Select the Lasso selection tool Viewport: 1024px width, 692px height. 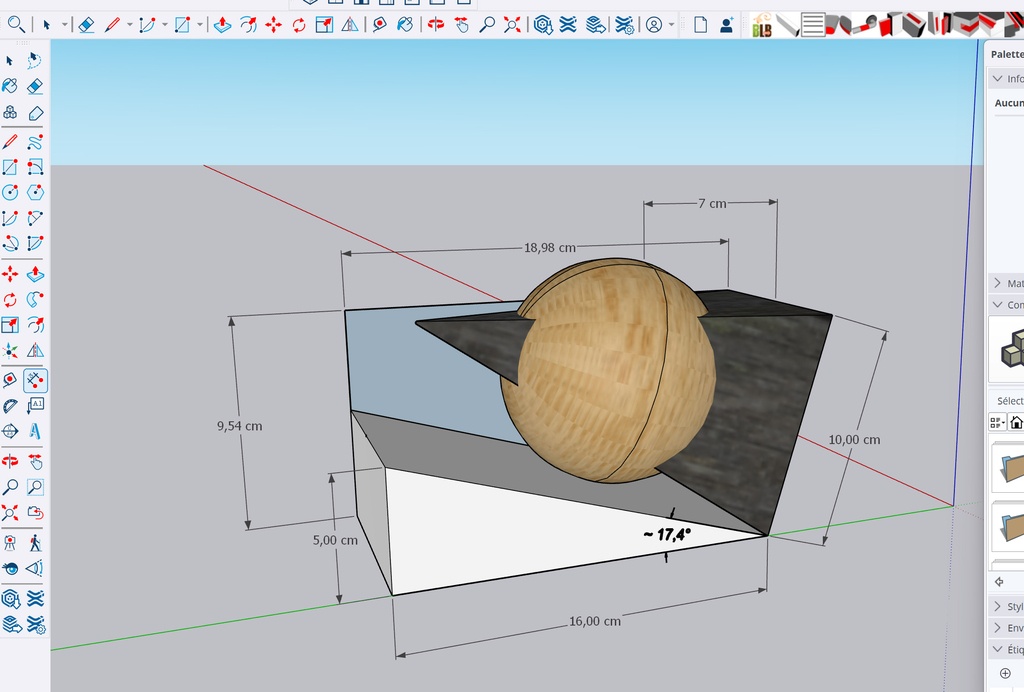tap(35, 61)
